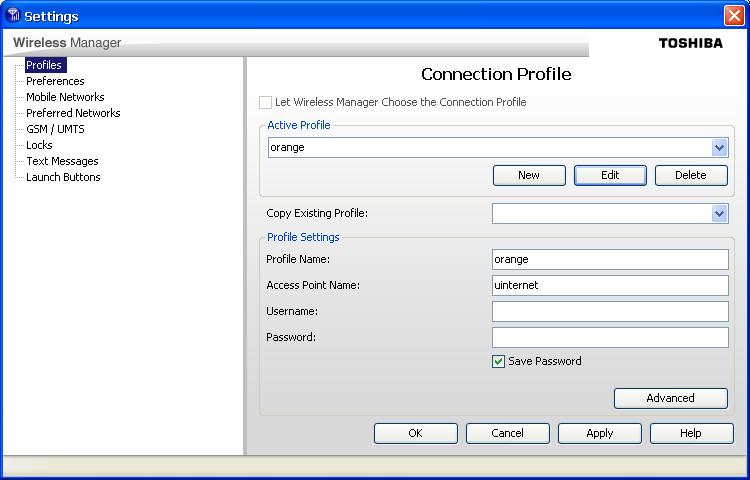This screenshot has width=750, height=480.
Task: Click the Profile Name input field
Action: pos(610,260)
